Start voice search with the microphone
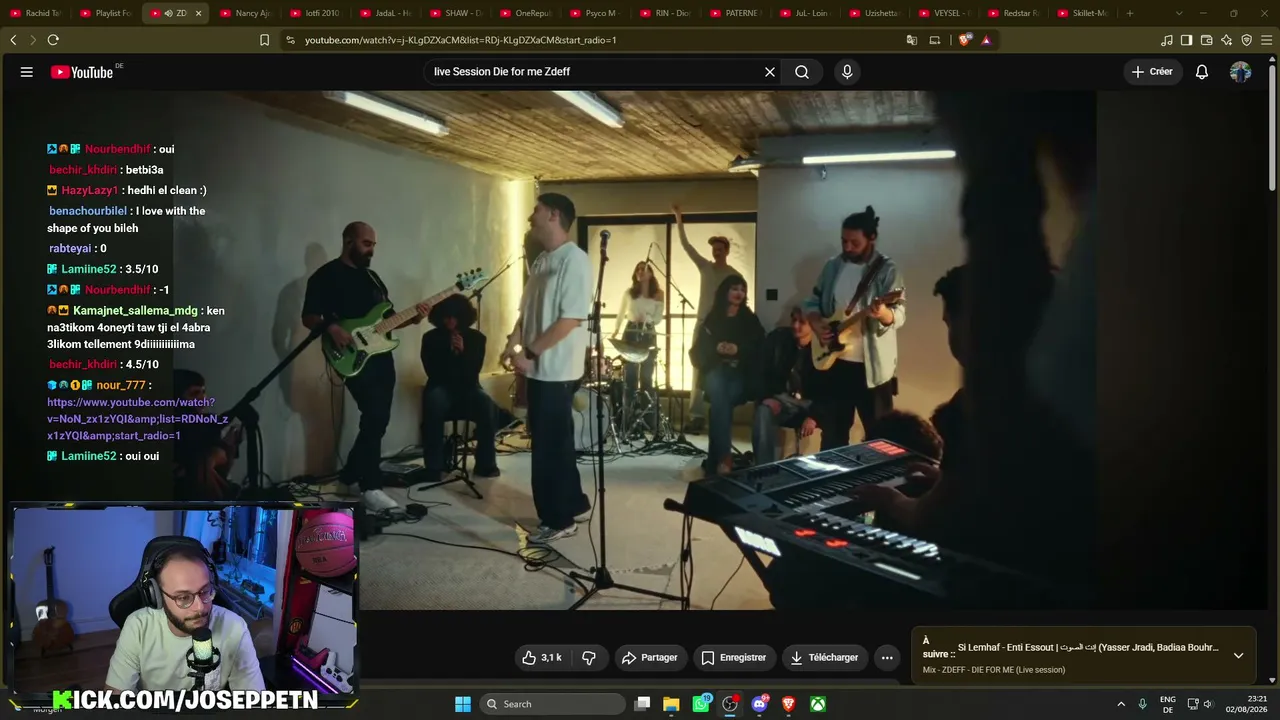 pos(847,72)
